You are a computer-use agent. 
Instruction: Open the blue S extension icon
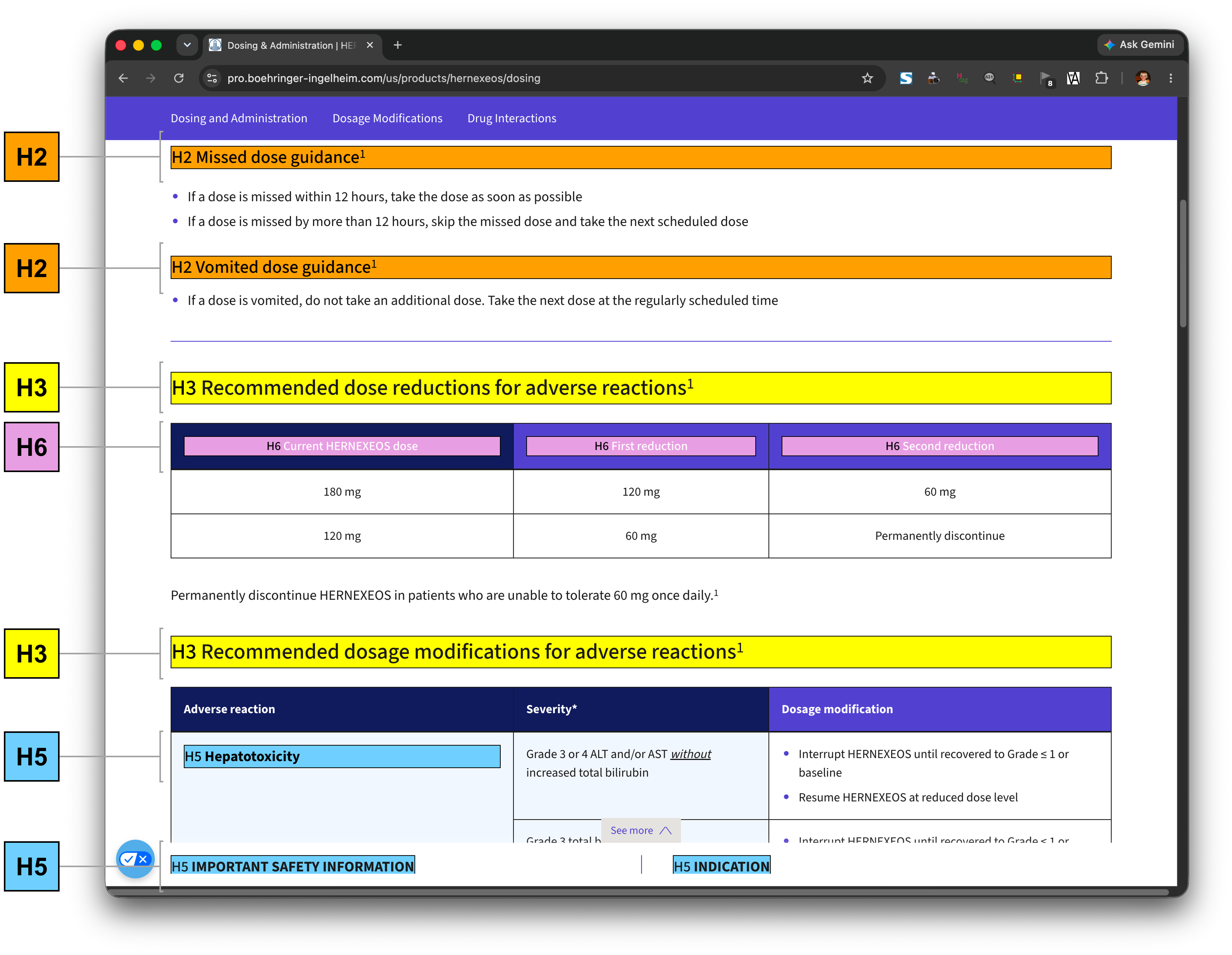[906, 79]
